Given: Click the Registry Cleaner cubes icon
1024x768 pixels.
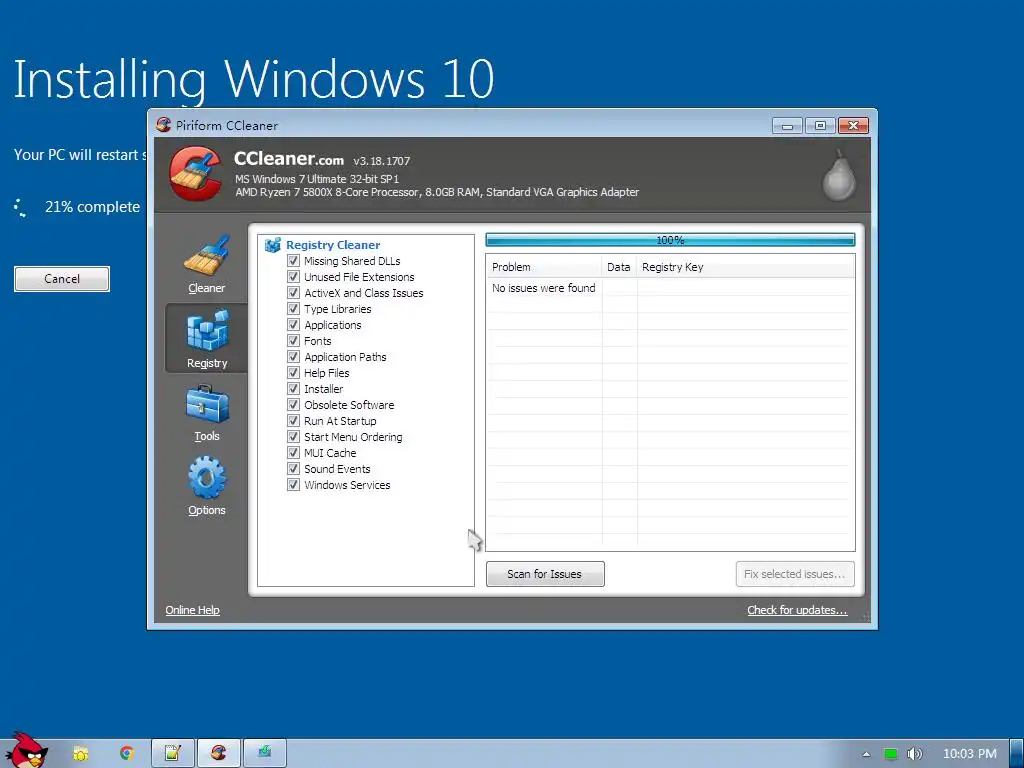Looking at the screenshot, I should (x=272, y=245).
